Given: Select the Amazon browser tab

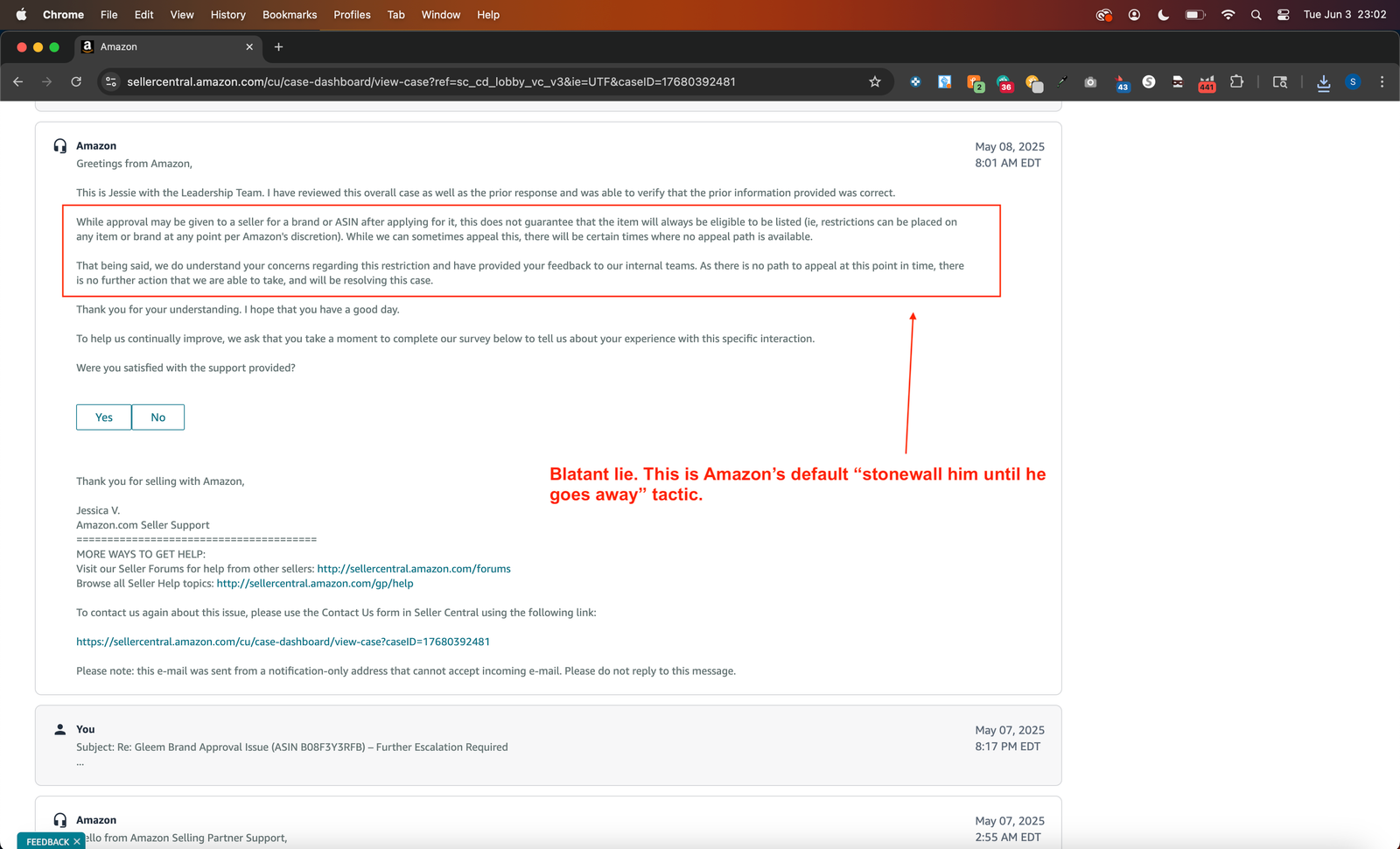Looking at the screenshot, I should point(166,47).
